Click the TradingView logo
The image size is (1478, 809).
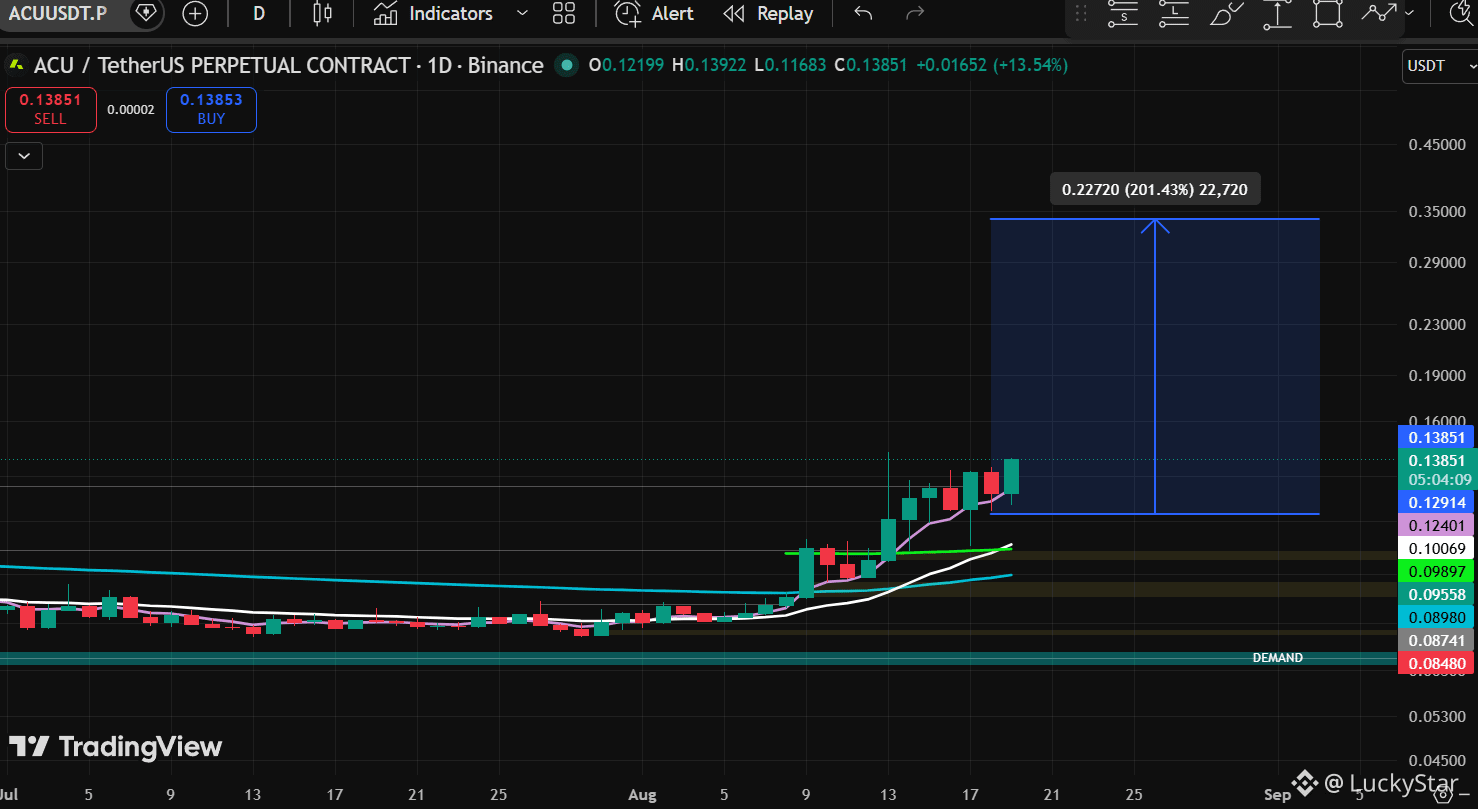pyautogui.click(x=116, y=747)
